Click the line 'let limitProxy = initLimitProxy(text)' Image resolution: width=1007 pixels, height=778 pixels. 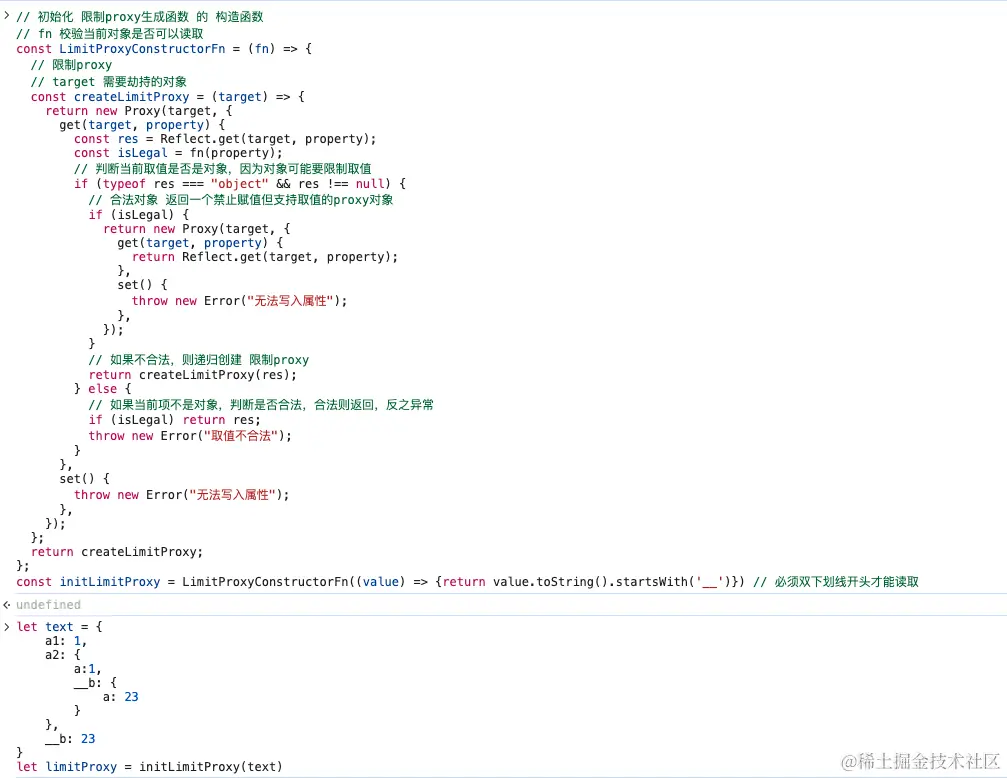(149, 766)
